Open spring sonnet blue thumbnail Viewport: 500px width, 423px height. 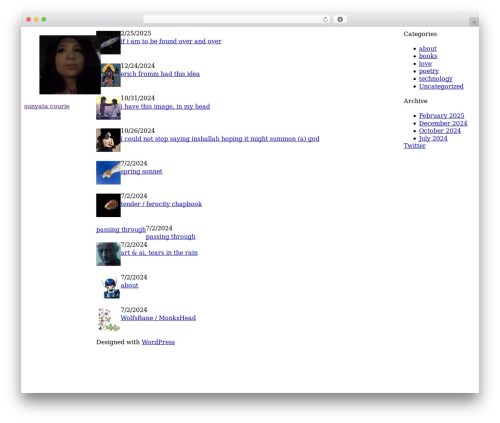[x=108, y=173]
